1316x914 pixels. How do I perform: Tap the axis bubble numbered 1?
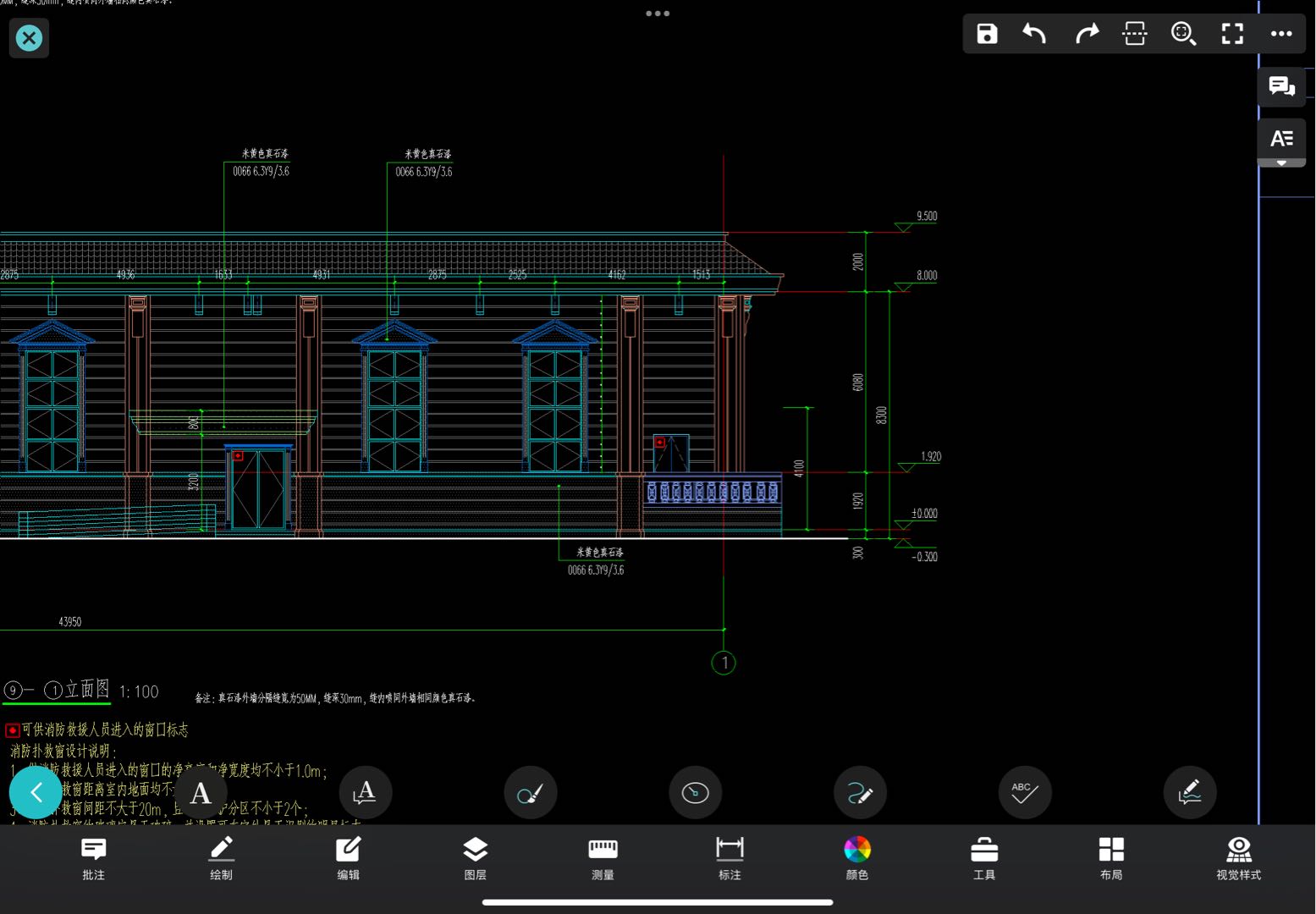(724, 663)
